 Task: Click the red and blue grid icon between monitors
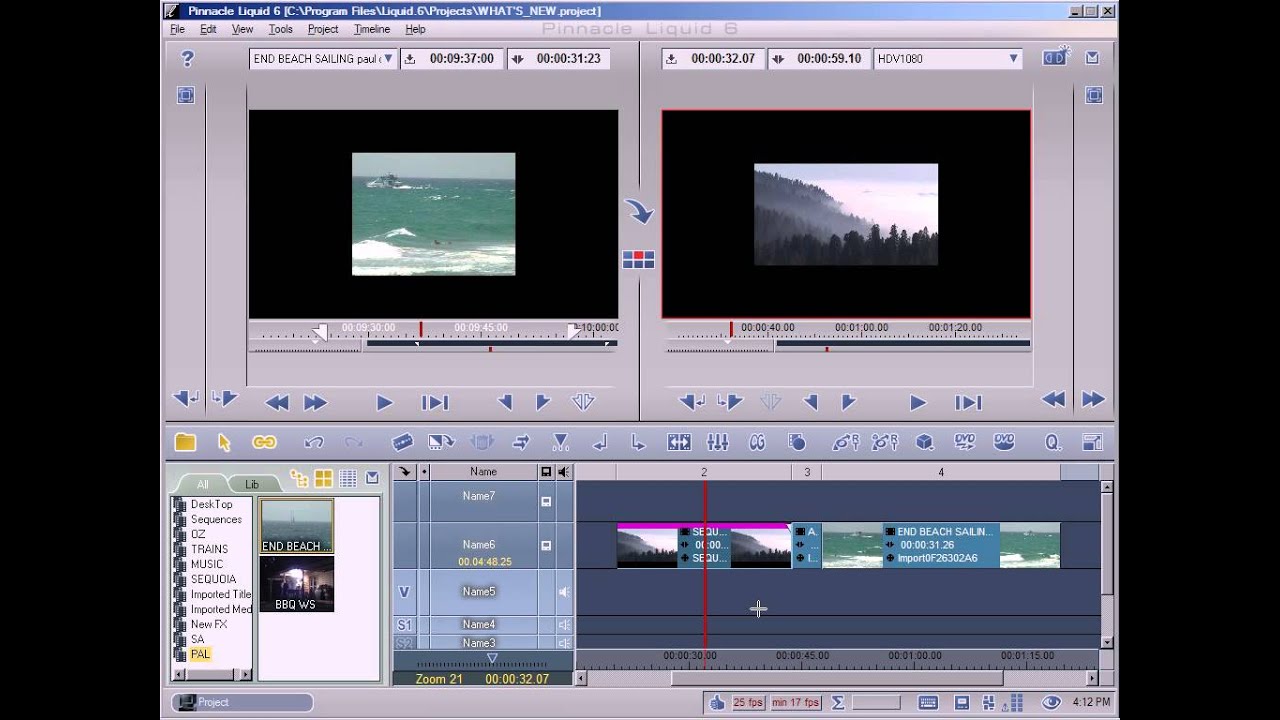638,260
